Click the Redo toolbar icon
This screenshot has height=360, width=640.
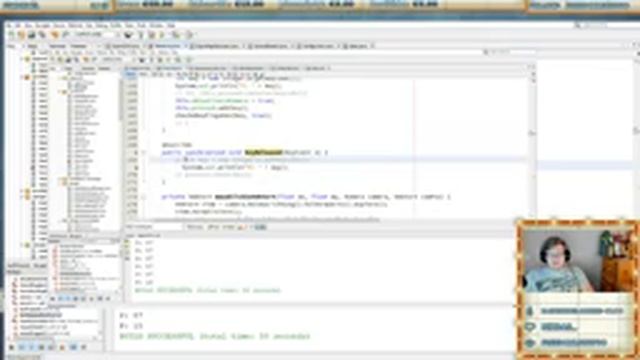(x=66, y=35)
